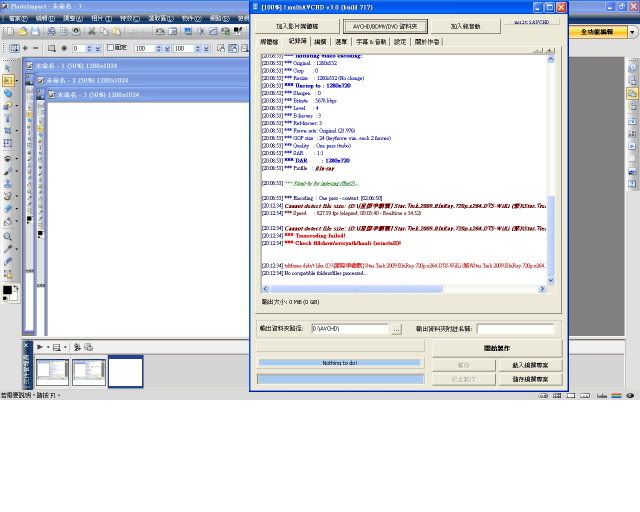
Task: Open the layout view dropdown in bottom panel
Action: [x=65, y=347]
